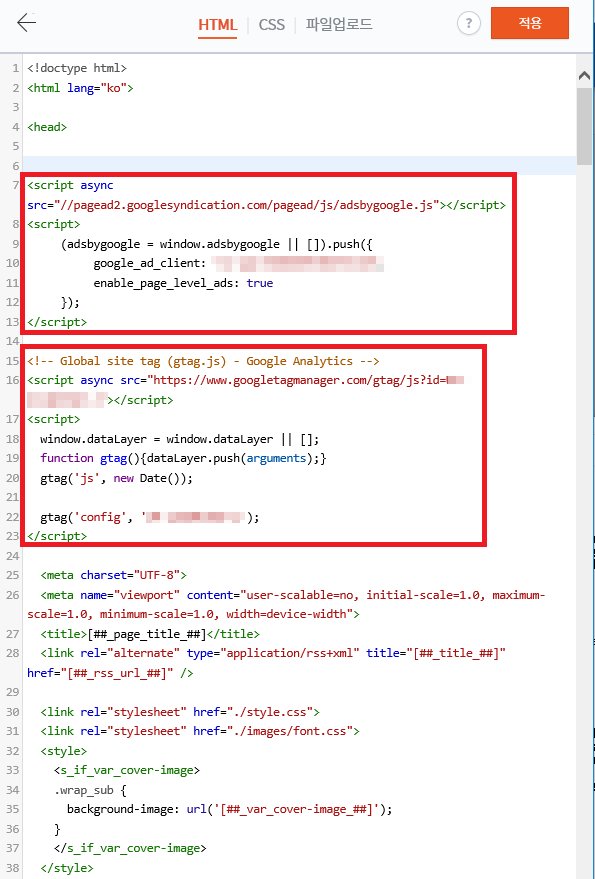Click the opening <s_if_var_cover-image> line
This screenshot has width=595, height=879.
(x=127, y=770)
